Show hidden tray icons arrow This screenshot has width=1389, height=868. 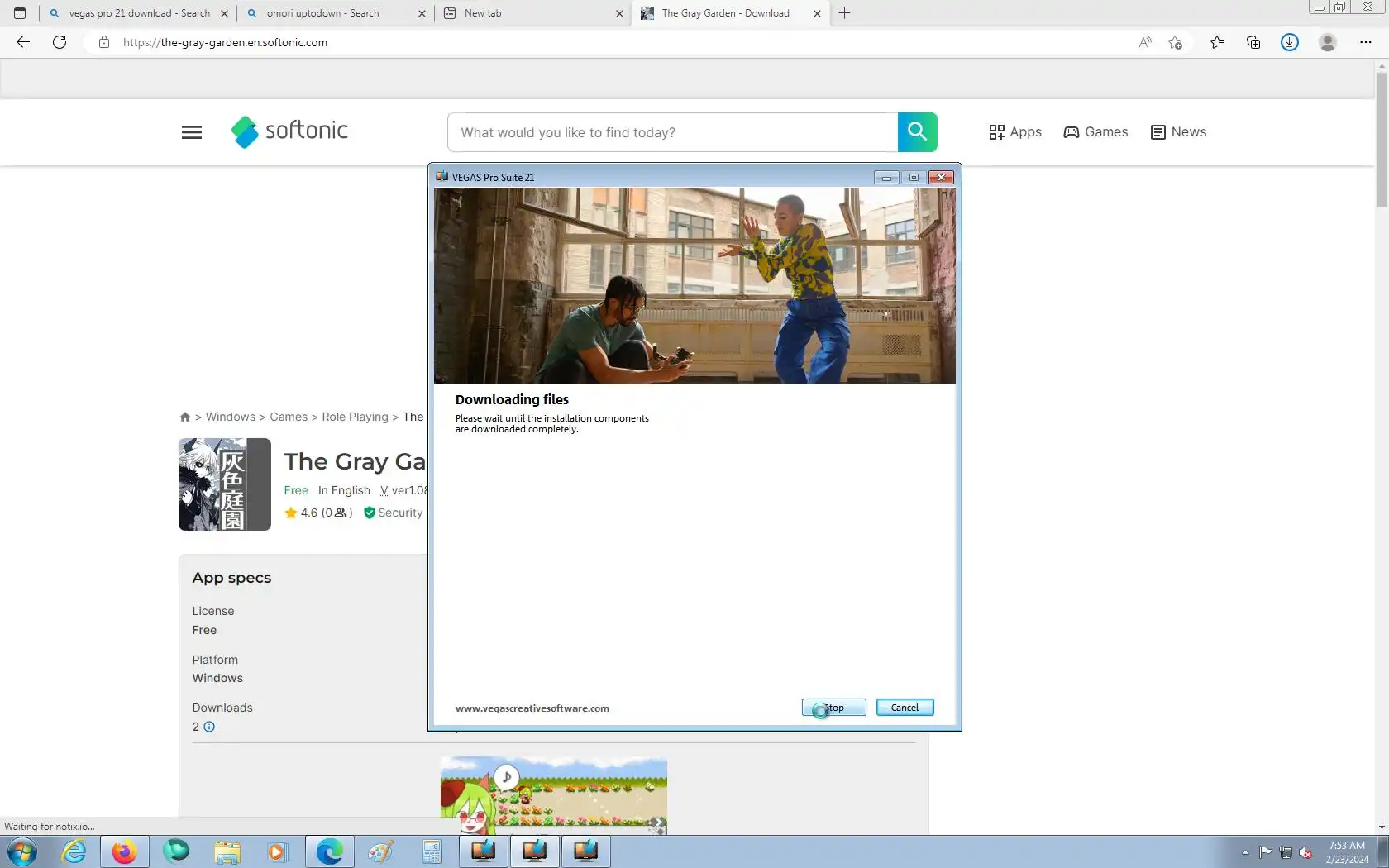click(x=1245, y=852)
